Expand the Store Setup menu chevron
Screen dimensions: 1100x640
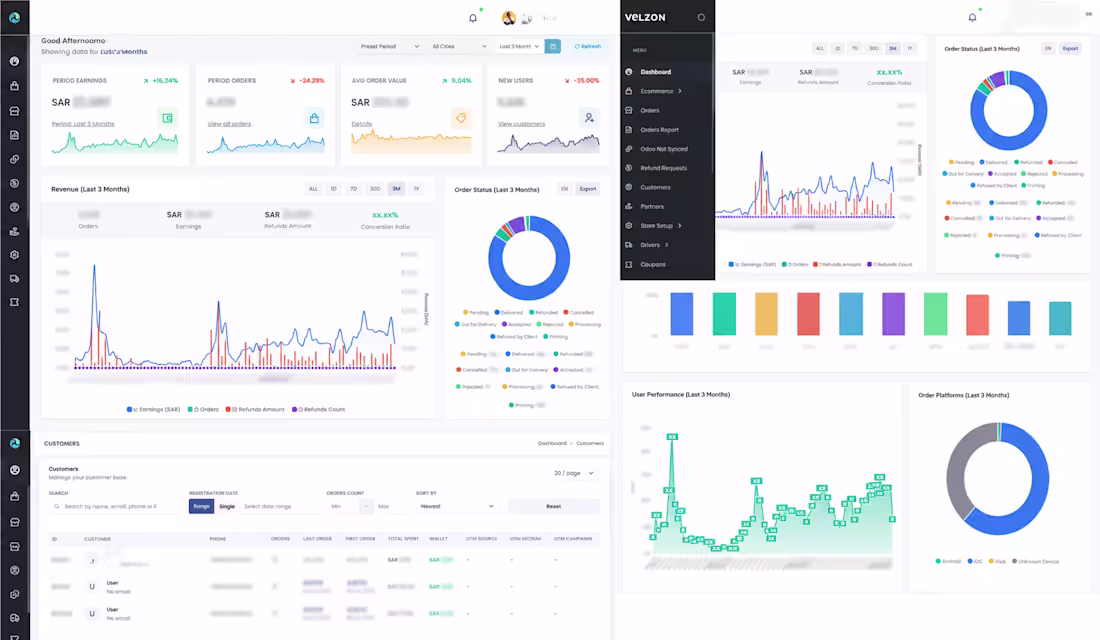click(x=680, y=226)
